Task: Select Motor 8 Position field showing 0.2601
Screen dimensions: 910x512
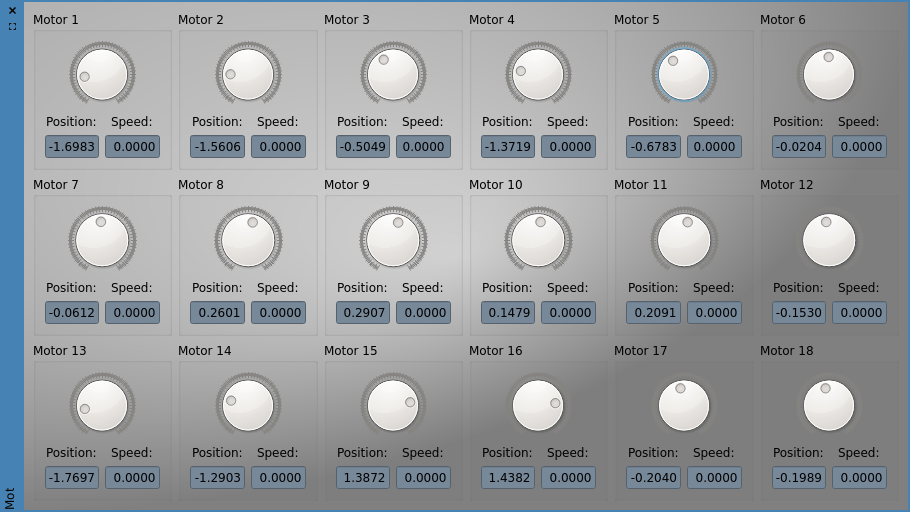Action: coord(217,312)
